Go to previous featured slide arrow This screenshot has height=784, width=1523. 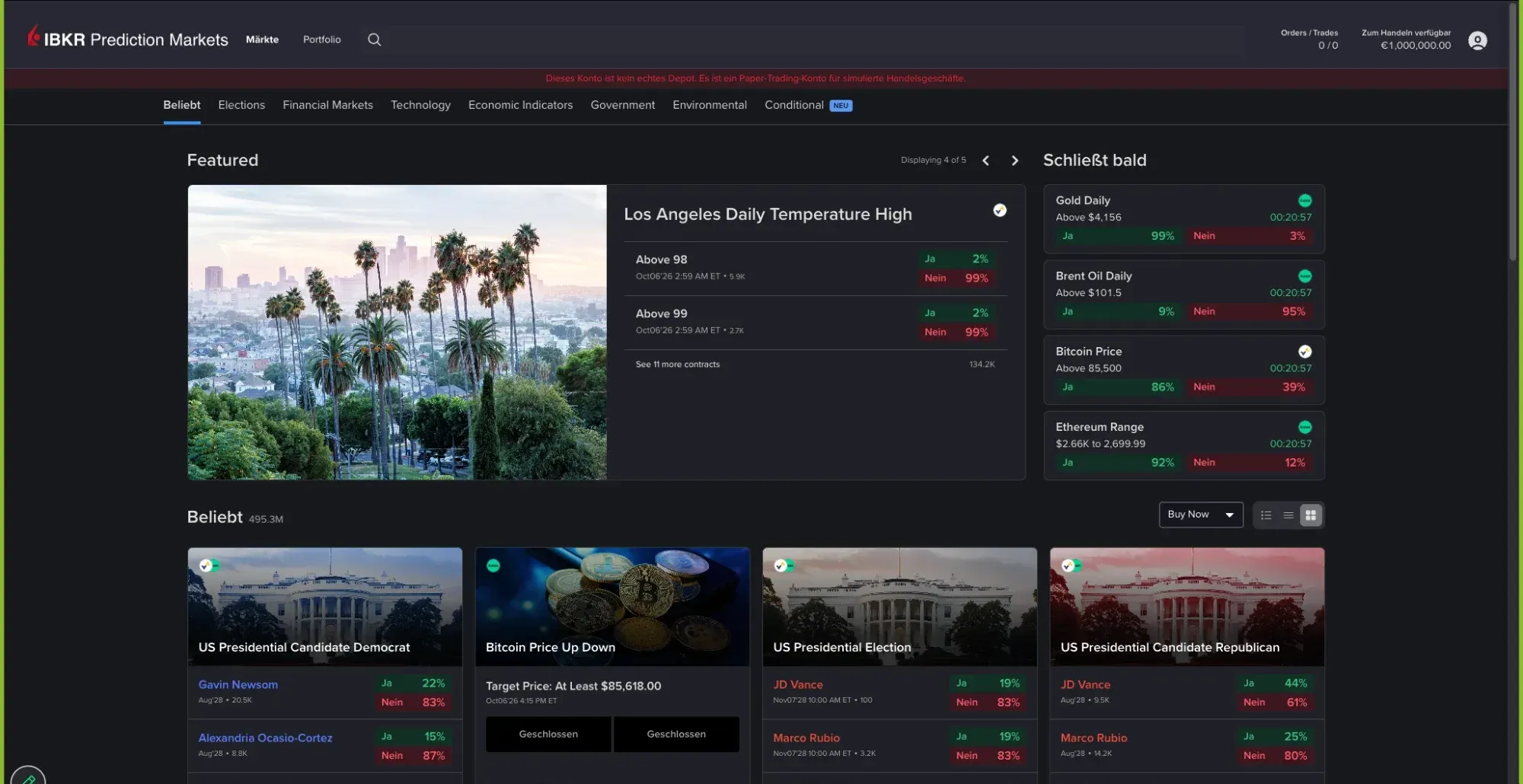[x=985, y=161]
